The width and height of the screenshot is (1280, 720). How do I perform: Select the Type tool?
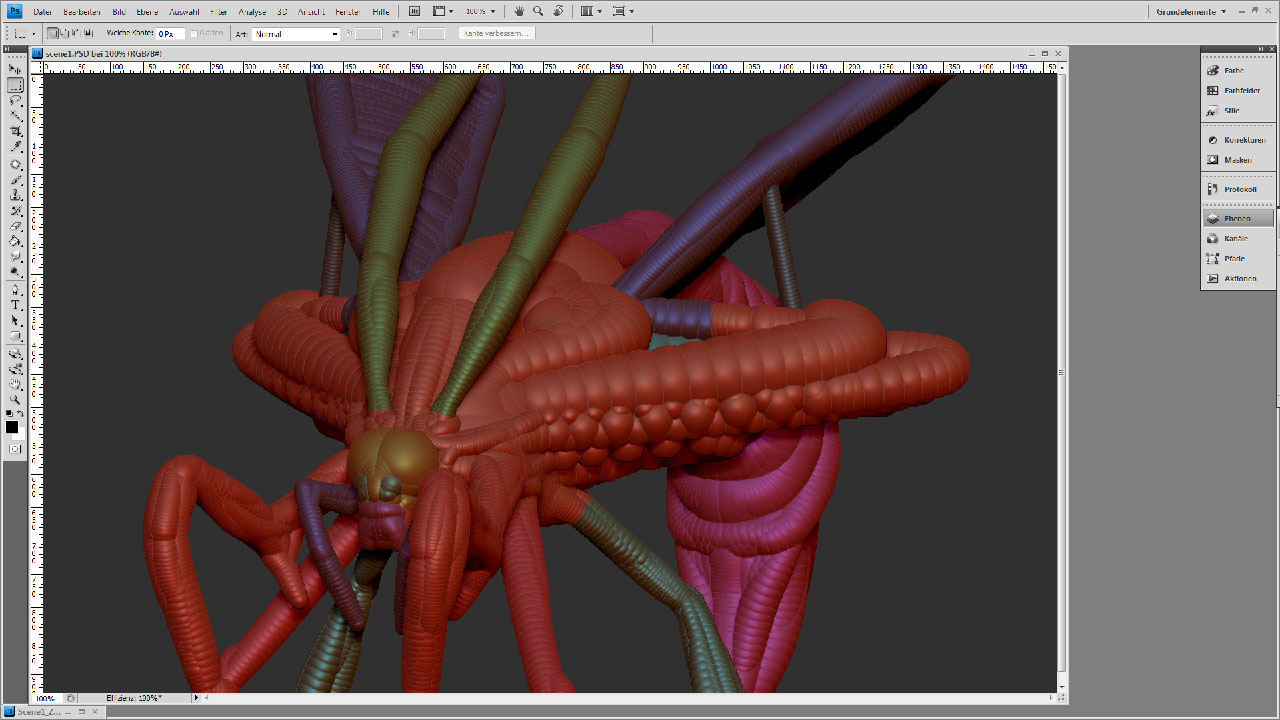[16, 305]
